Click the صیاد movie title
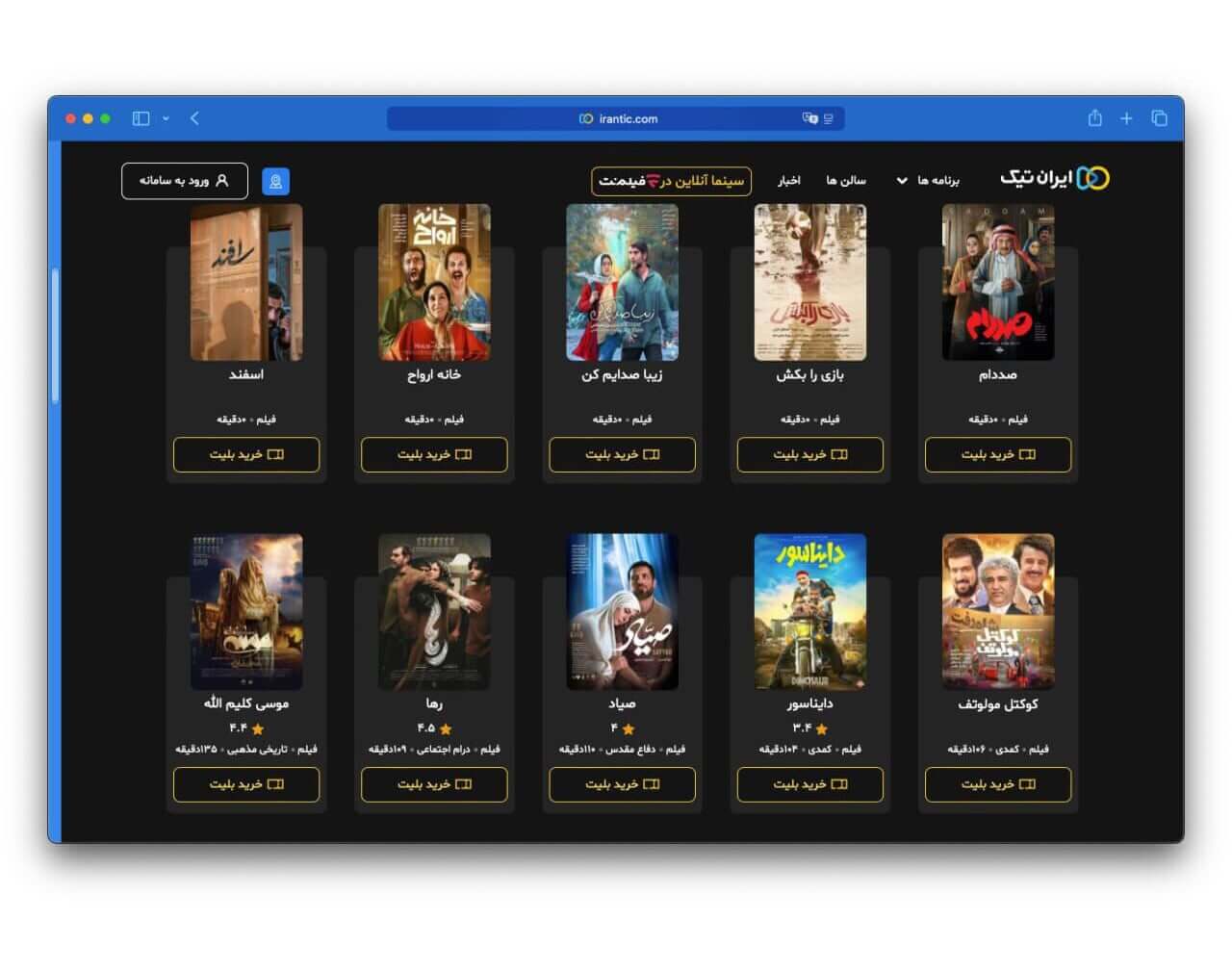The width and height of the screenshot is (1232, 970). 622,703
